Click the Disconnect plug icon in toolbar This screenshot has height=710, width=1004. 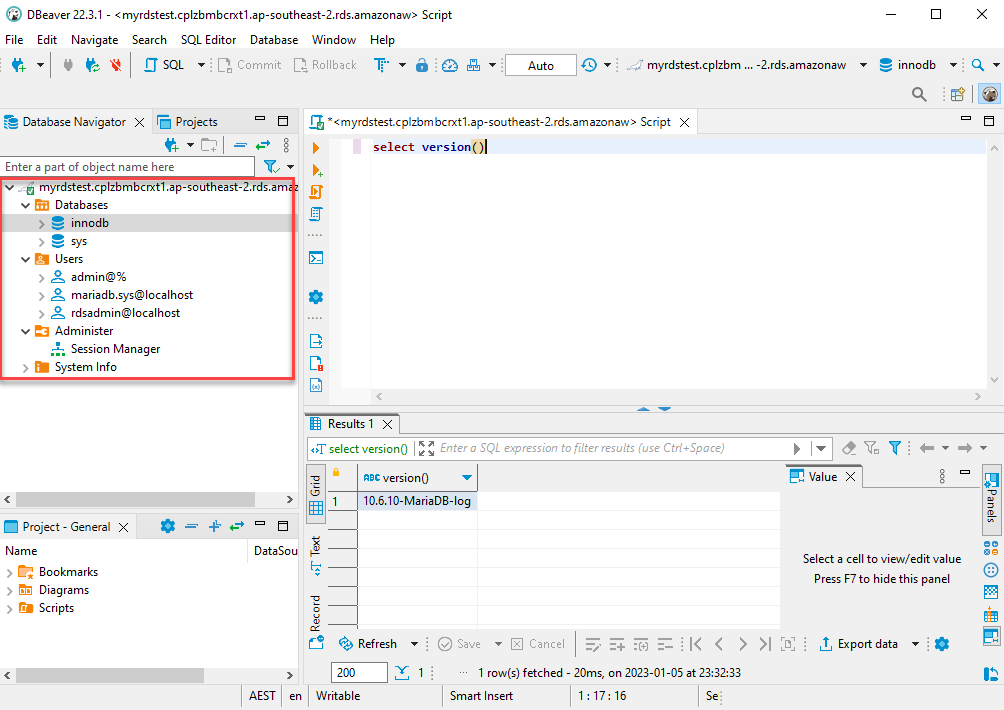pos(68,65)
